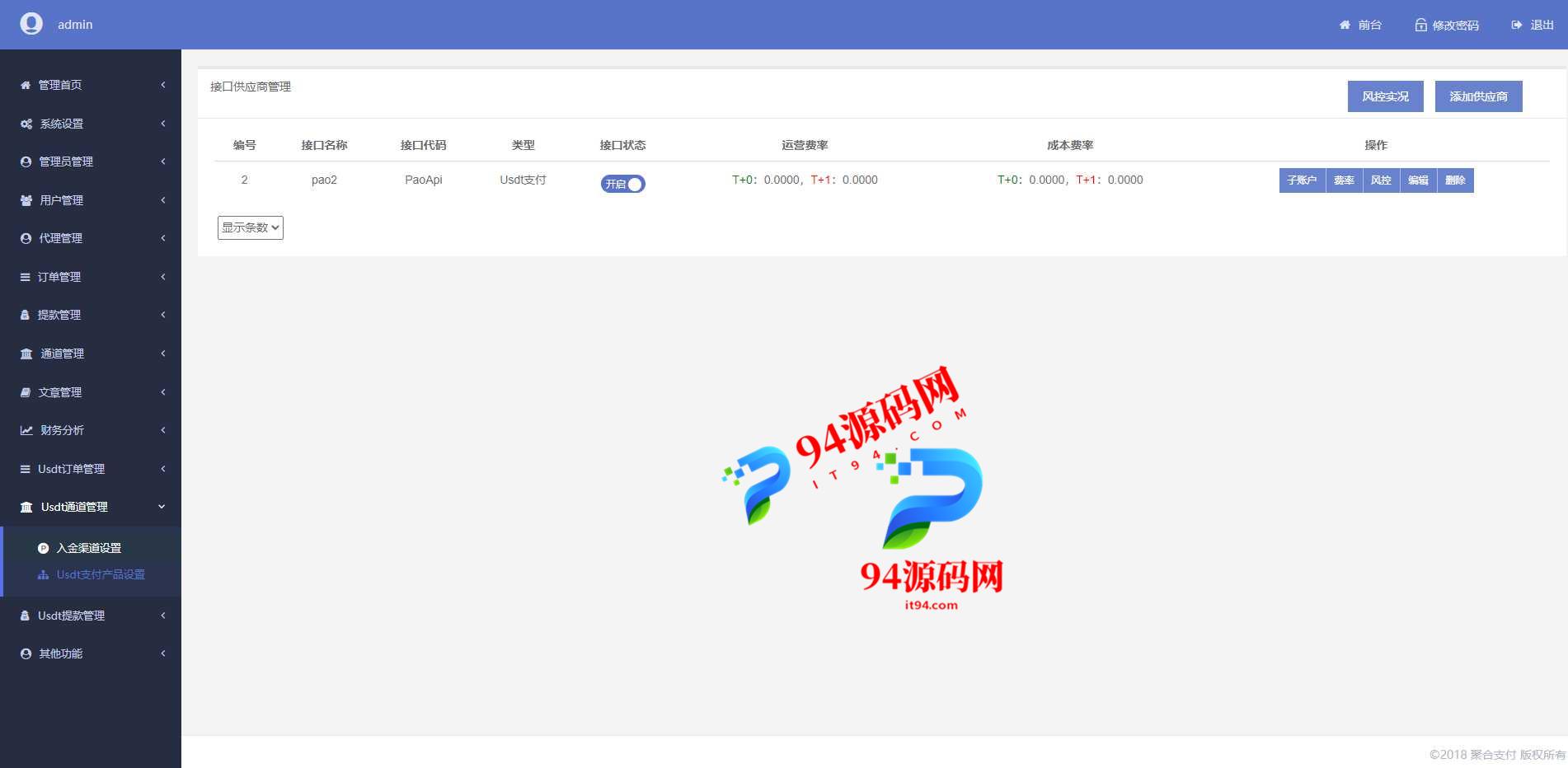This screenshot has height=768, width=1568.
Task: Click the 添加供应商 button
Action: [1479, 96]
